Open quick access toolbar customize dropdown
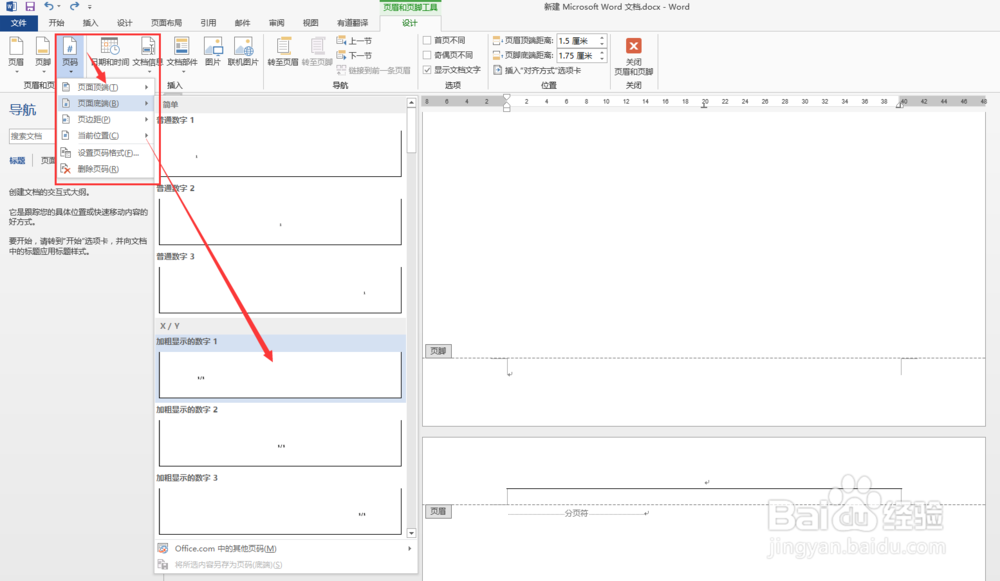 (x=89, y=7)
